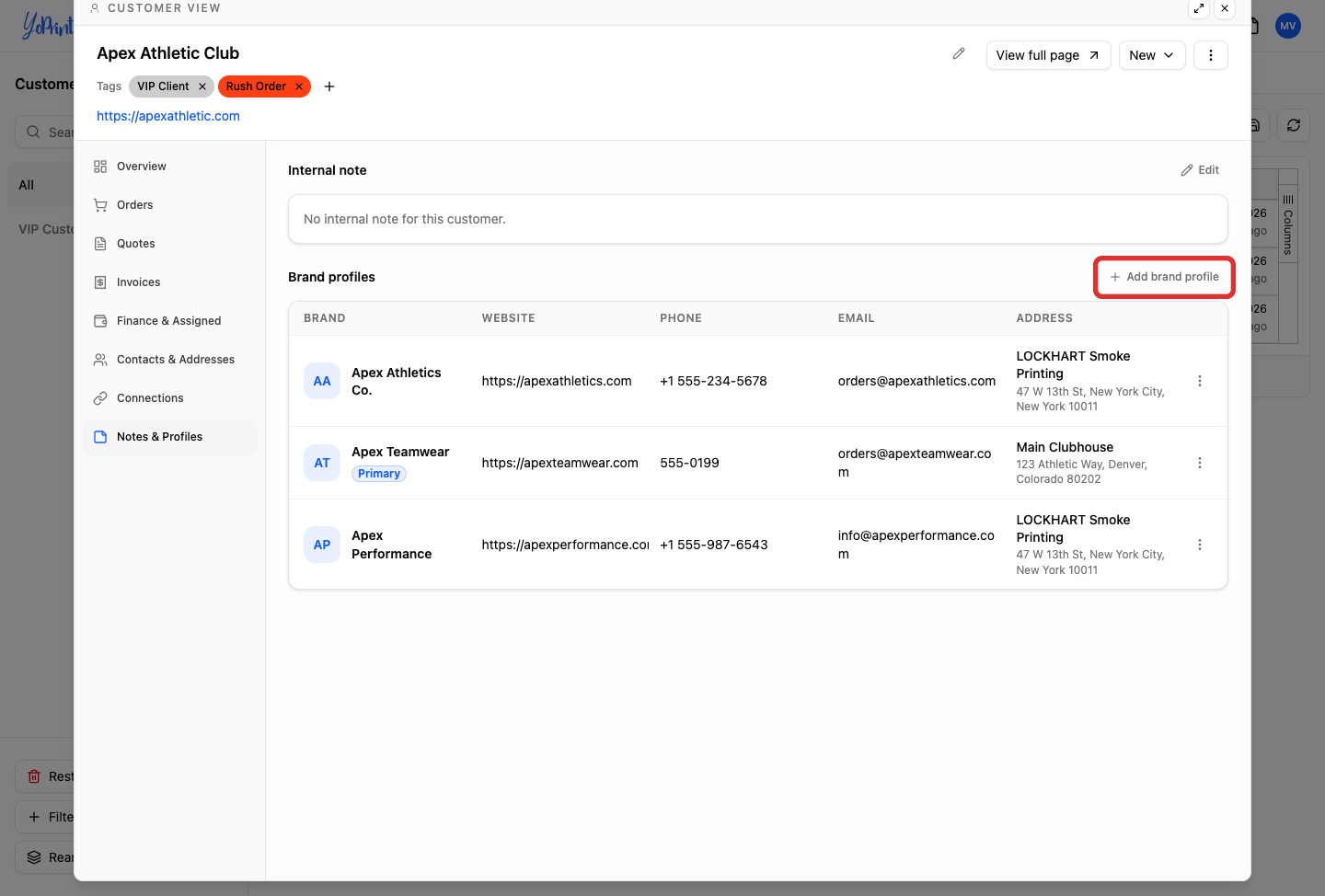Screen dimensions: 1325x896
Task: Close the customer view panel
Action: point(1224,8)
